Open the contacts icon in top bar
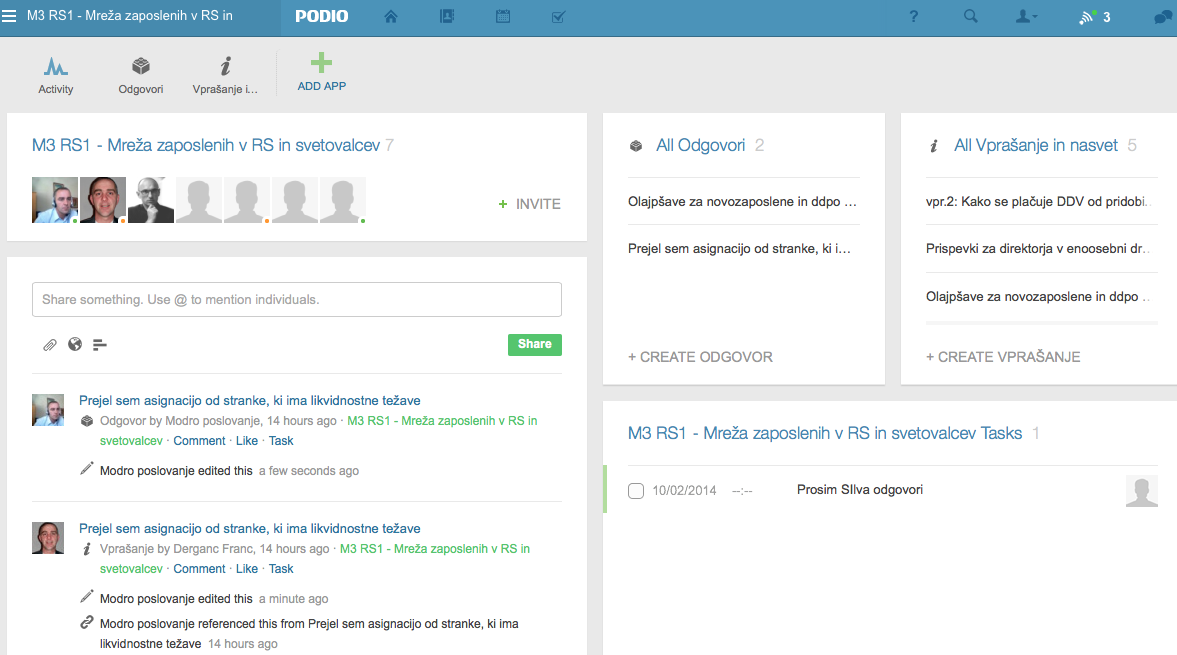 (447, 17)
